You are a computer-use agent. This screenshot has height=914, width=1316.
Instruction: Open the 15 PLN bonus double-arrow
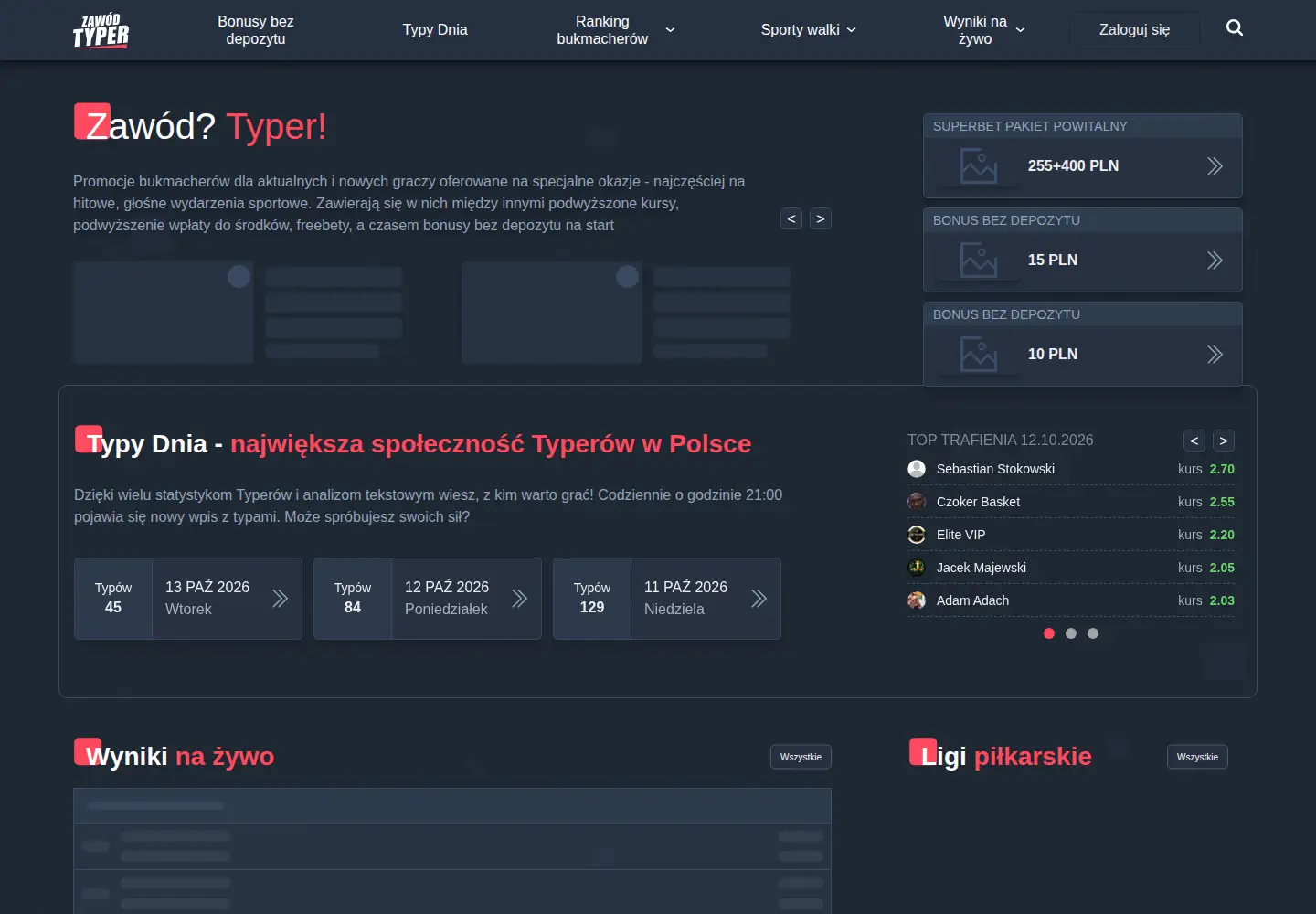[1215, 260]
